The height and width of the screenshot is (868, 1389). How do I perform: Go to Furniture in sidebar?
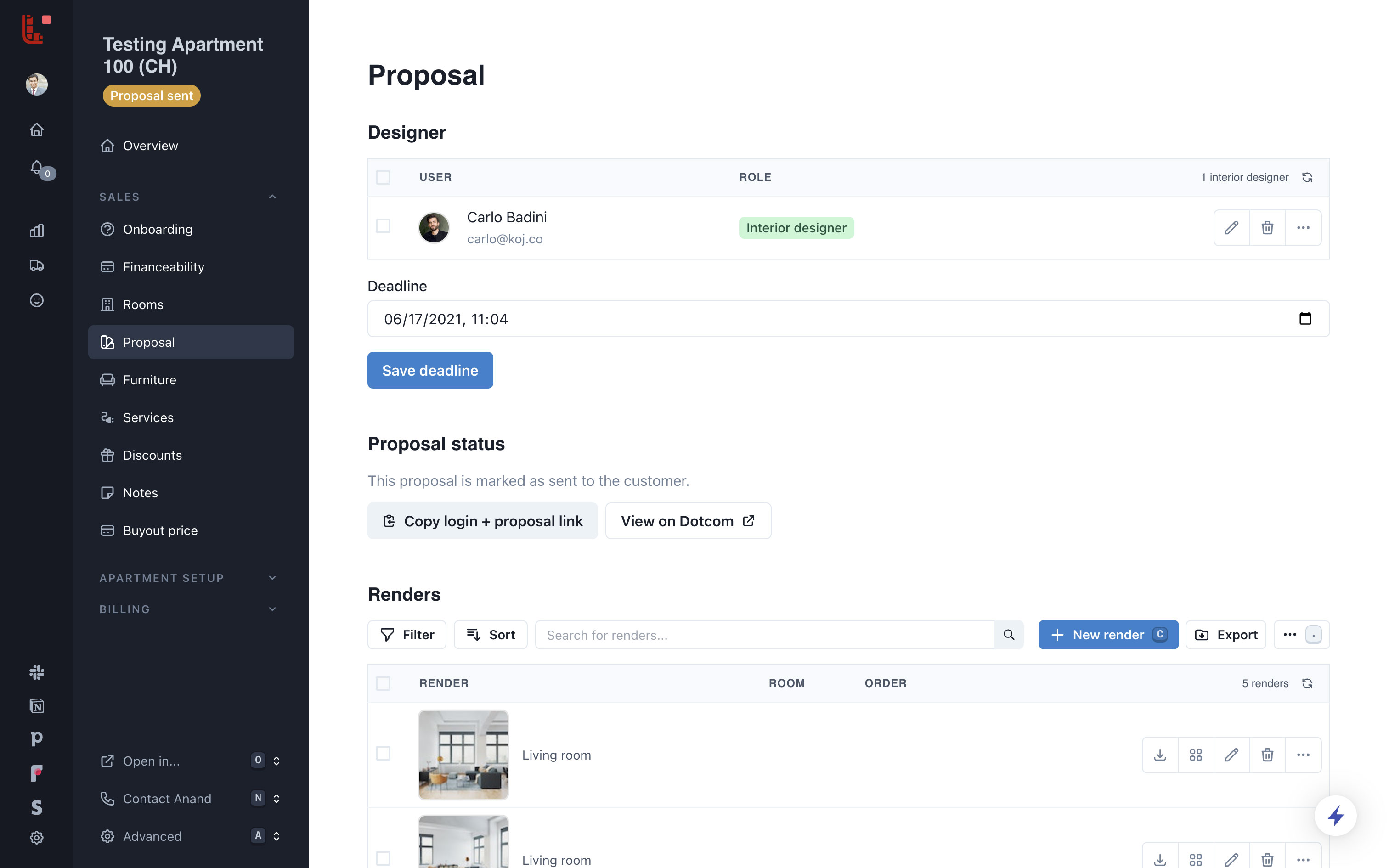(149, 380)
